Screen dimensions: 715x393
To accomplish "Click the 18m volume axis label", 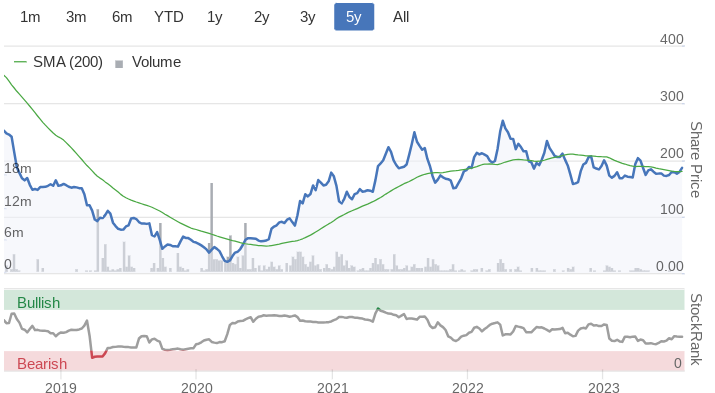I will [18, 168].
